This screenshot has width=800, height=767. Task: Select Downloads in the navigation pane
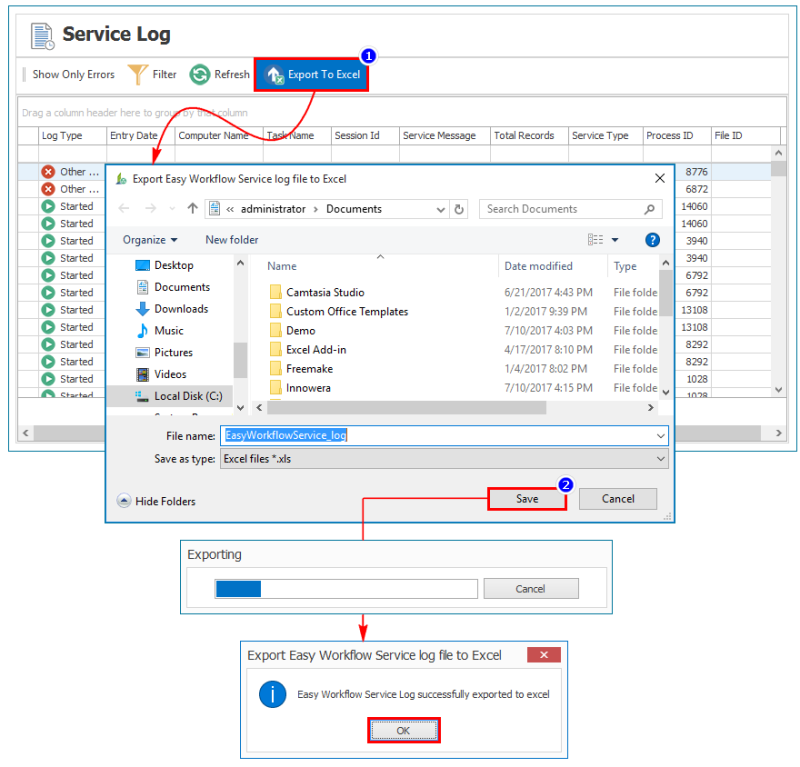point(181,309)
